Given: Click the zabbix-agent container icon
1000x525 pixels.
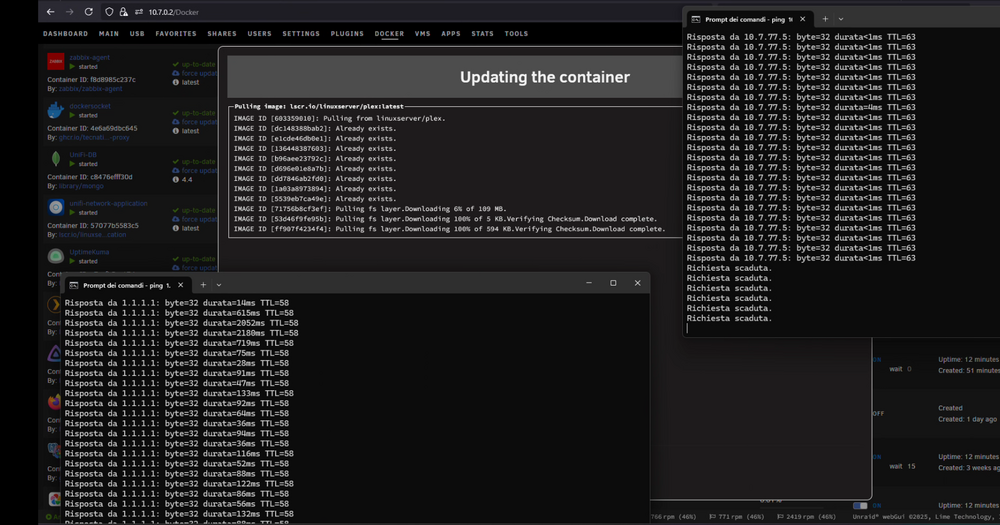Looking at the screenshot, I should click(x=55, y=61).
